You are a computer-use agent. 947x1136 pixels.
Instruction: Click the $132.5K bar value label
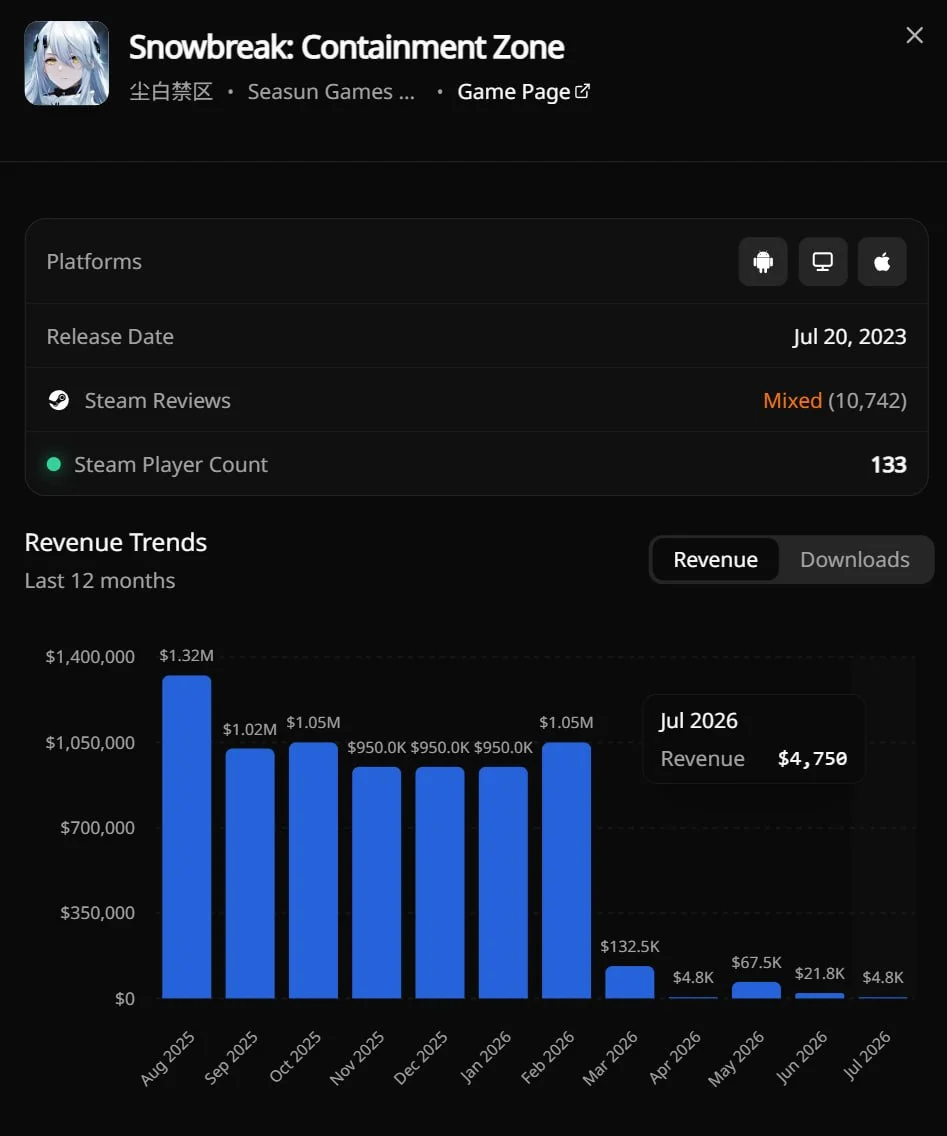pos(630,946)
